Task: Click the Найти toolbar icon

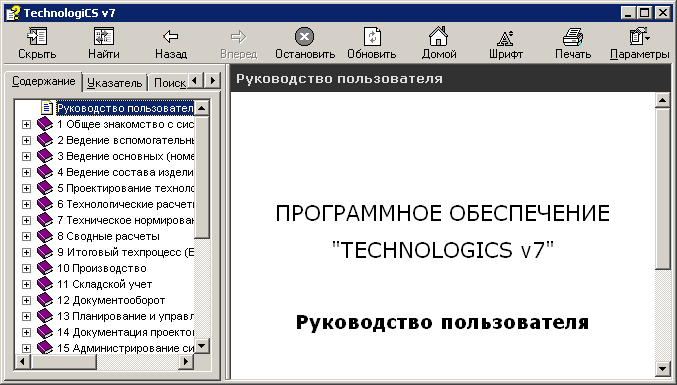Action: 104,36
